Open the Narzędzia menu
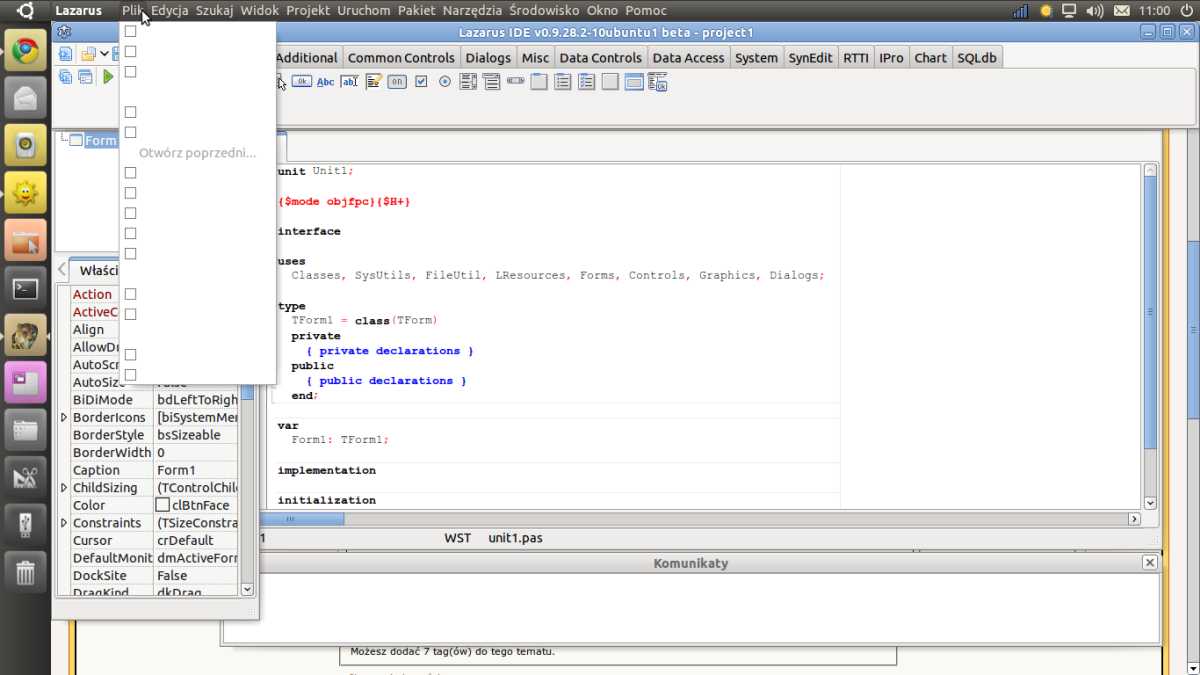This screenshot has height=675, width=1200. pyautogui.click(x=472, y=11)
